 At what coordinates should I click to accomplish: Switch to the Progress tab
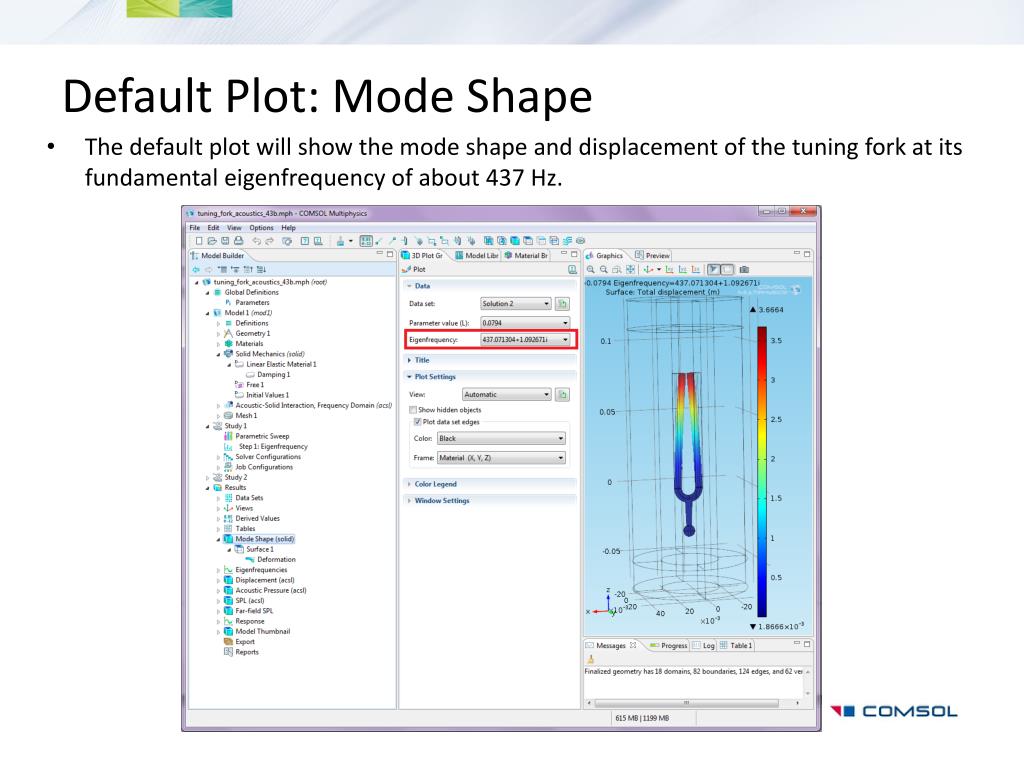click(x=669, y=645)
